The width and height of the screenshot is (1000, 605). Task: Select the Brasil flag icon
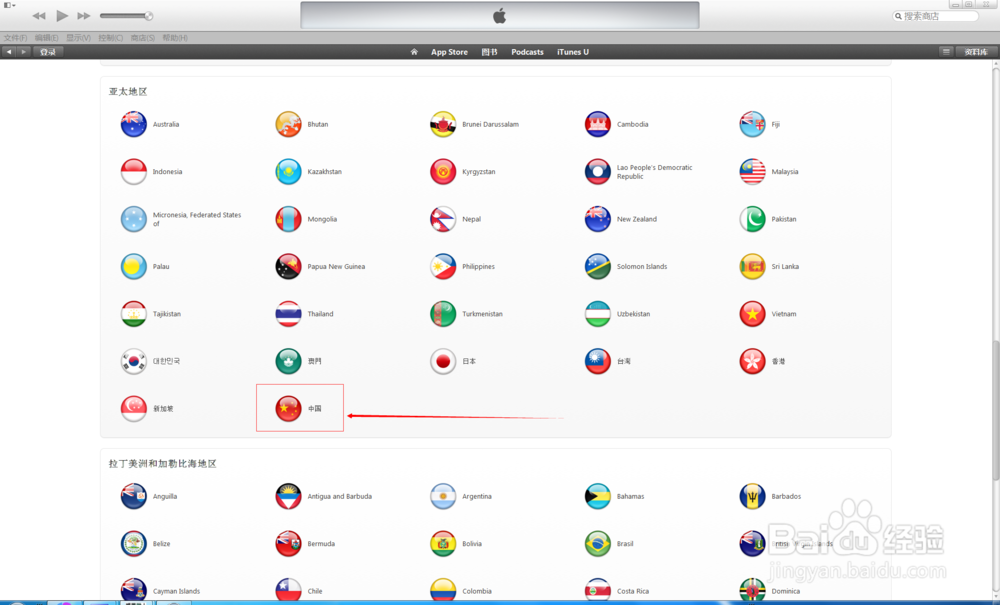pos(598,544)
